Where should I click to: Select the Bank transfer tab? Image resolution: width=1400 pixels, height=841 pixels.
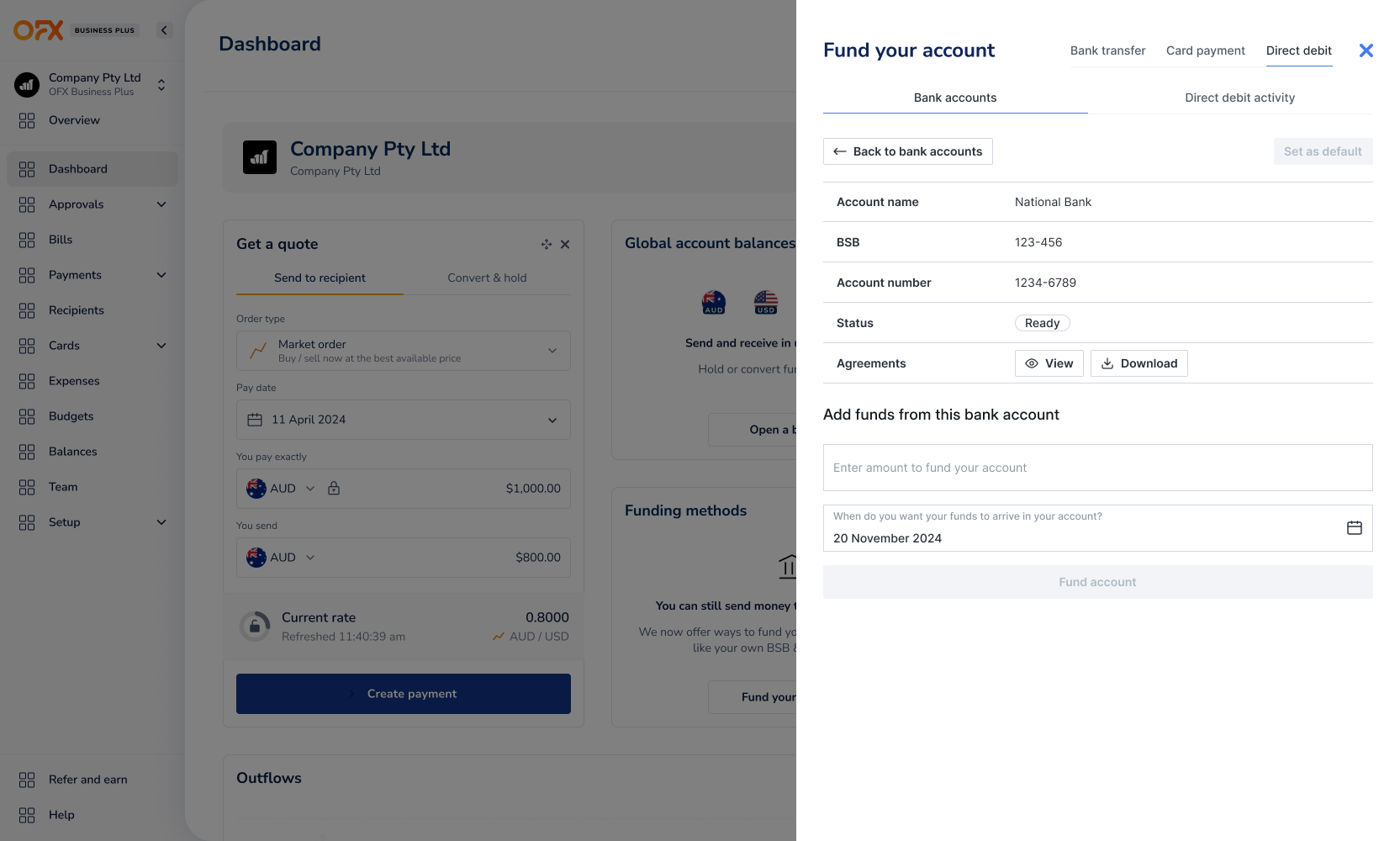pyautogui.click(x=1107, y=50)
